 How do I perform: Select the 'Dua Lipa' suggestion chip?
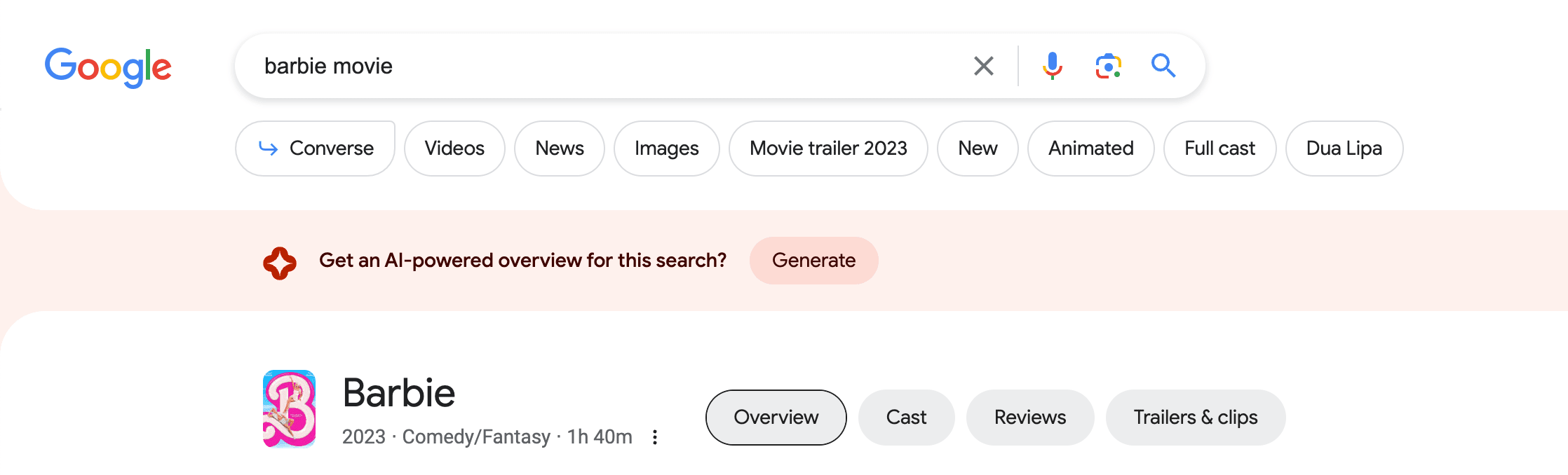1344,149
